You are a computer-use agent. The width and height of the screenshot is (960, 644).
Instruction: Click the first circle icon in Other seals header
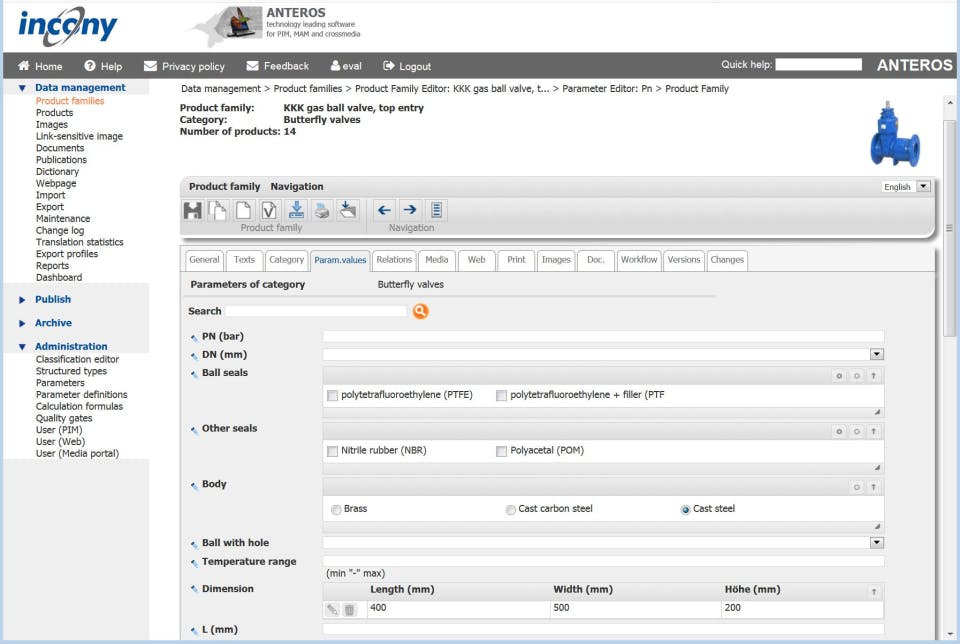pos(839,432)
